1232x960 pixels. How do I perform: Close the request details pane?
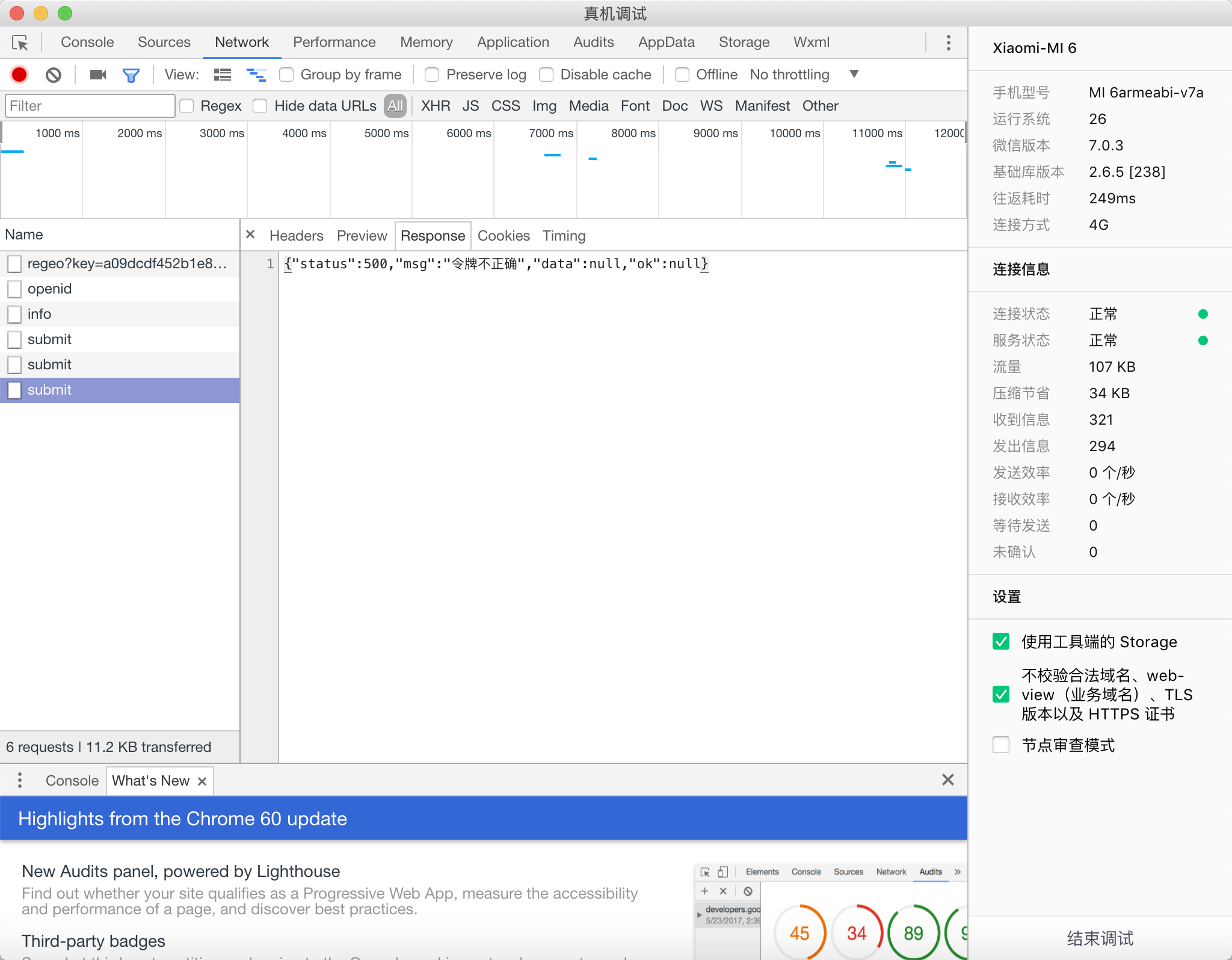click(x=250, y=235)
